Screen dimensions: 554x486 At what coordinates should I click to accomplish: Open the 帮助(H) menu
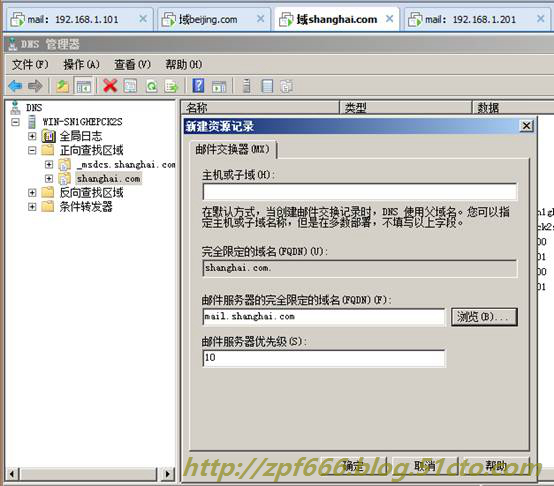coord(184,65)
